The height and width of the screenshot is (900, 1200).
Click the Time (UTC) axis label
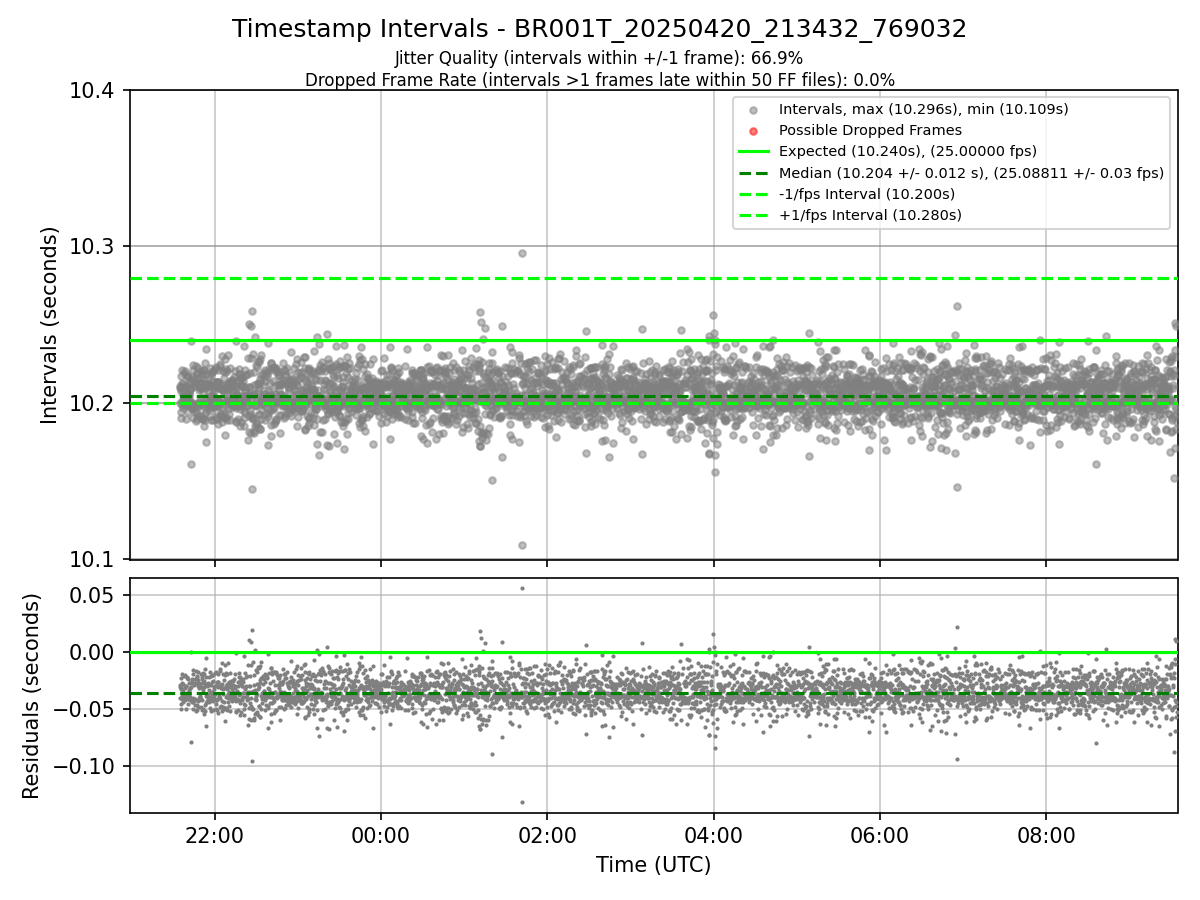click(653, 865)
